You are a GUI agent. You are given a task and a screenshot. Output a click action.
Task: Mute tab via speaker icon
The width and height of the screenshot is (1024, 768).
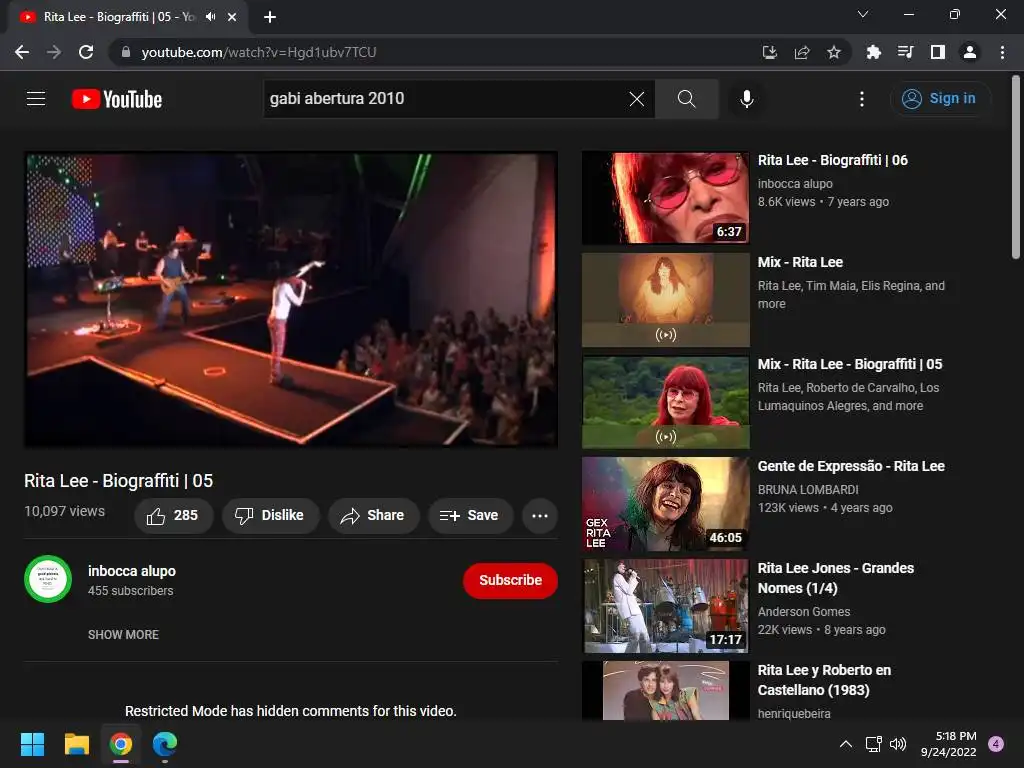tap(210, 17)
